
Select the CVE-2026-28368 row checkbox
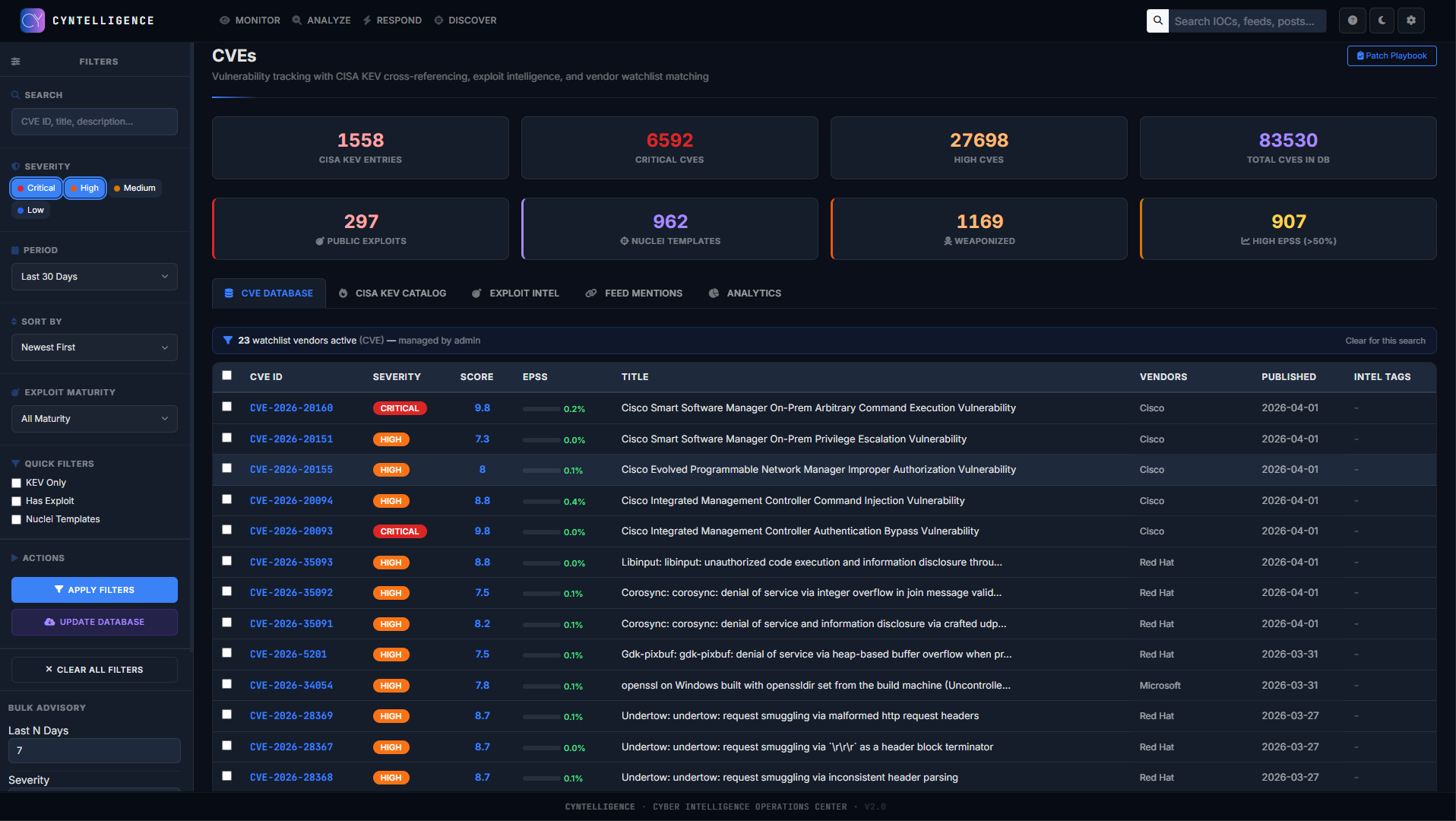pos(226,776)
